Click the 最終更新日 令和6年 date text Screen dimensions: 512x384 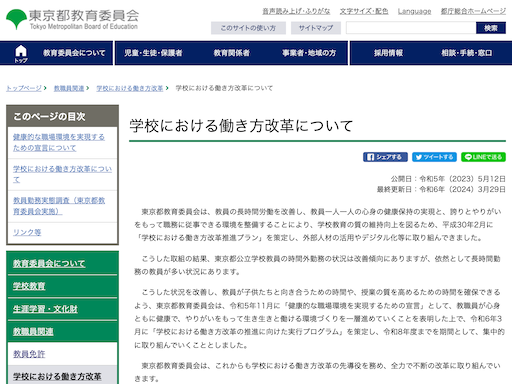pos(441,189)
